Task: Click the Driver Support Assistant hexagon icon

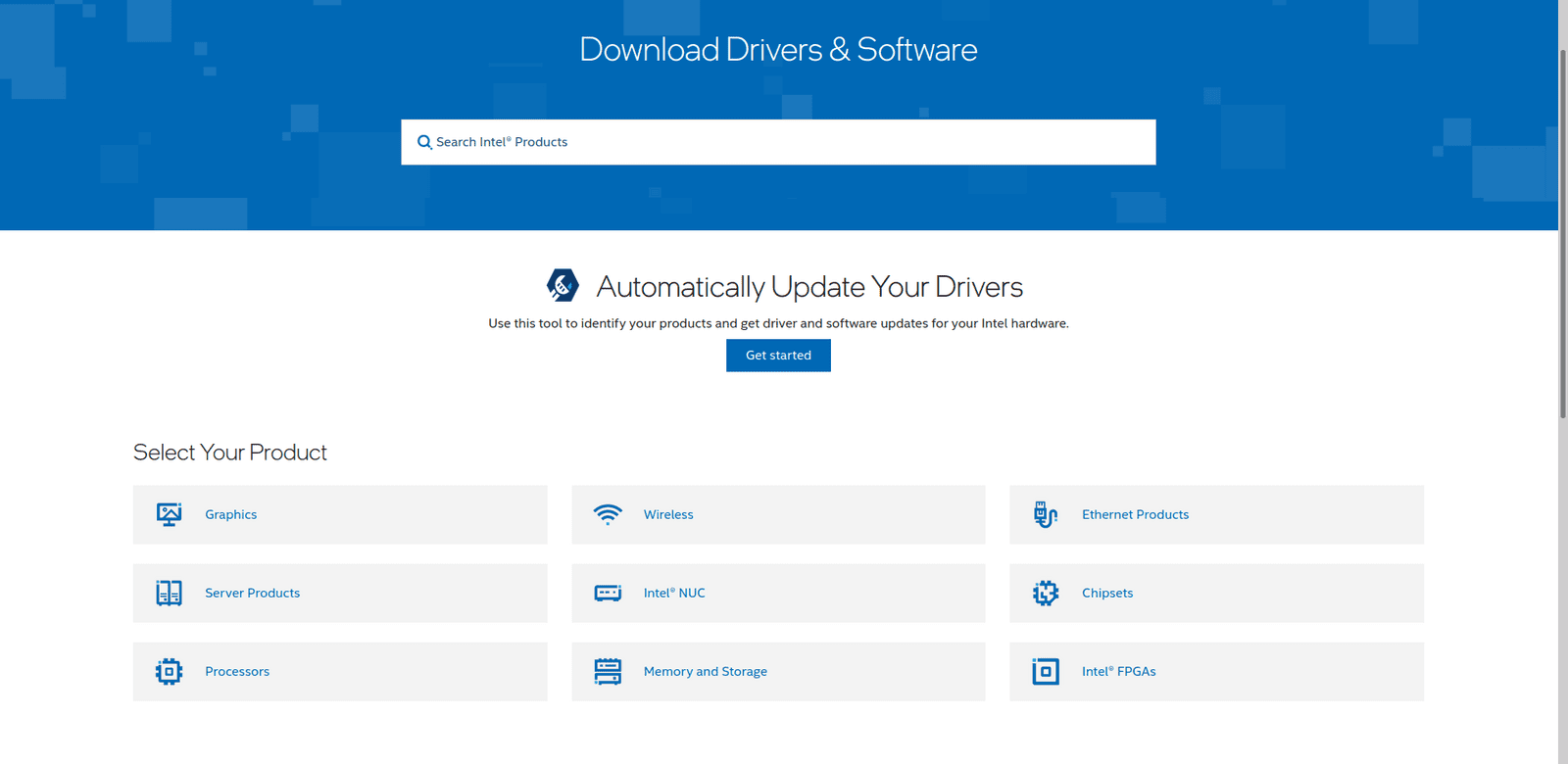Action: pos(563,285)
